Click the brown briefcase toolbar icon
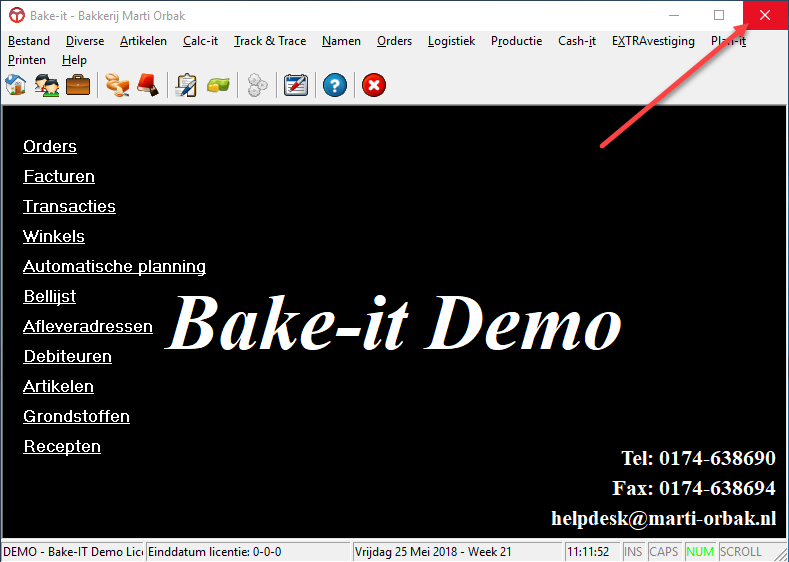The image size is (789, 562). [x=78, y=85]
